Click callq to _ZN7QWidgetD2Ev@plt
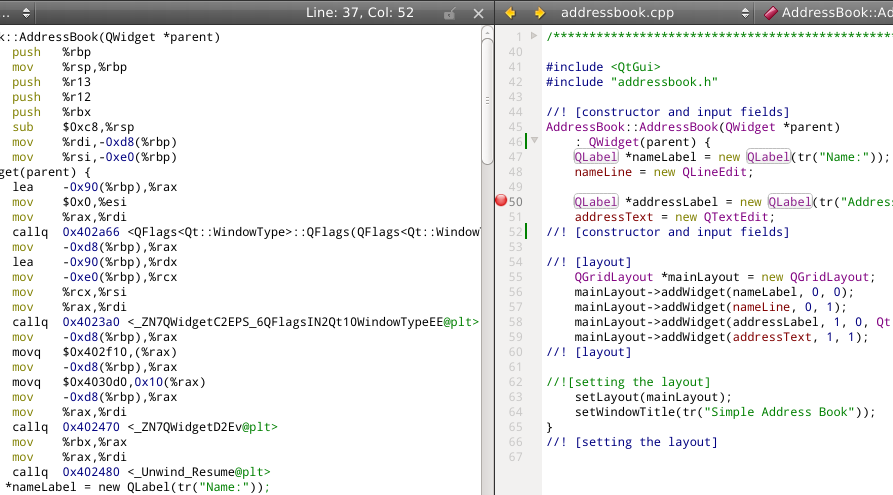The height and width of the screenshot is (495, 893). tap(145, 427)
